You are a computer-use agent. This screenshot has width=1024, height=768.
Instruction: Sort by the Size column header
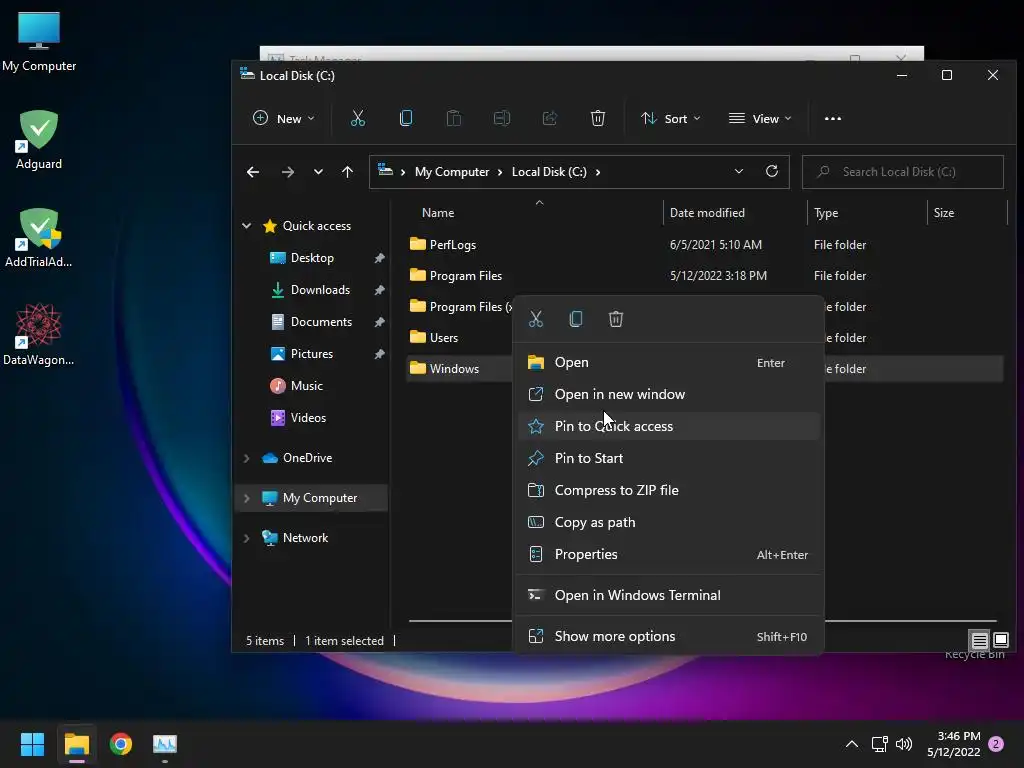[x=944, y=213]
